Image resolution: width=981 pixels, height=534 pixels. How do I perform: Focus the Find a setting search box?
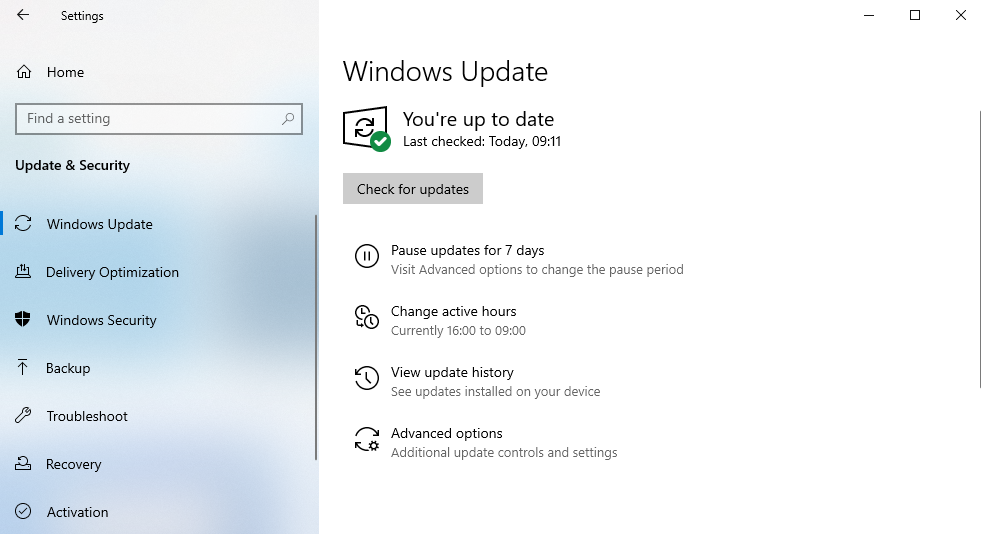tap(148, 119)
